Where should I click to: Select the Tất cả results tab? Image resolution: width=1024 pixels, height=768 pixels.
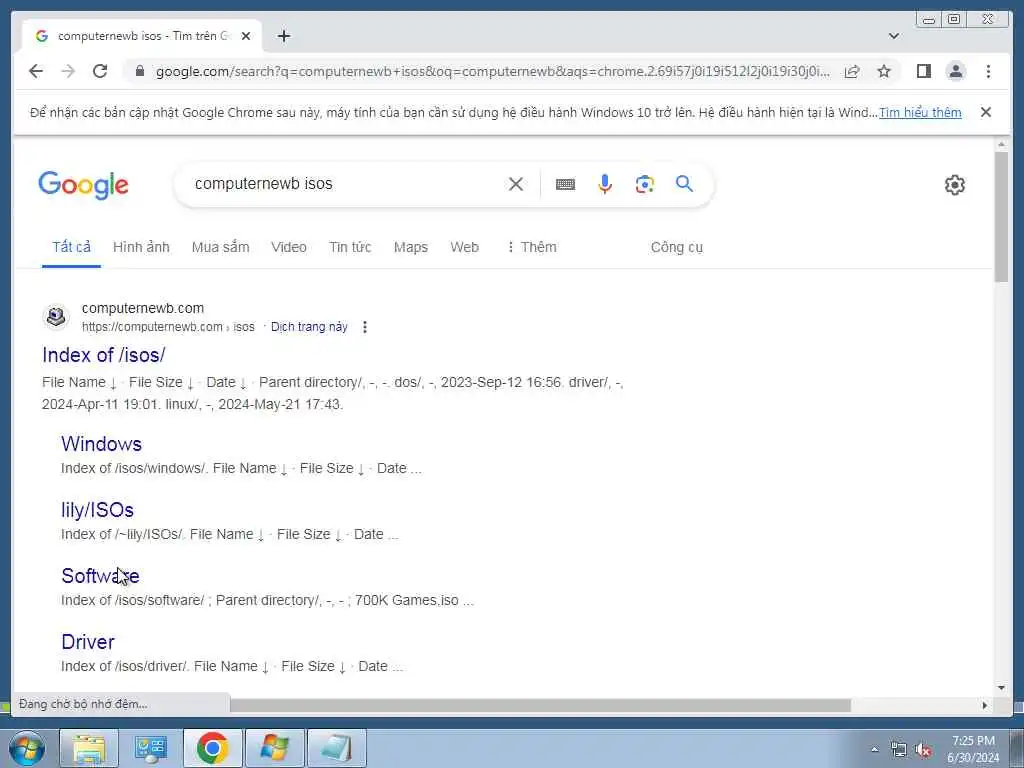71,247
